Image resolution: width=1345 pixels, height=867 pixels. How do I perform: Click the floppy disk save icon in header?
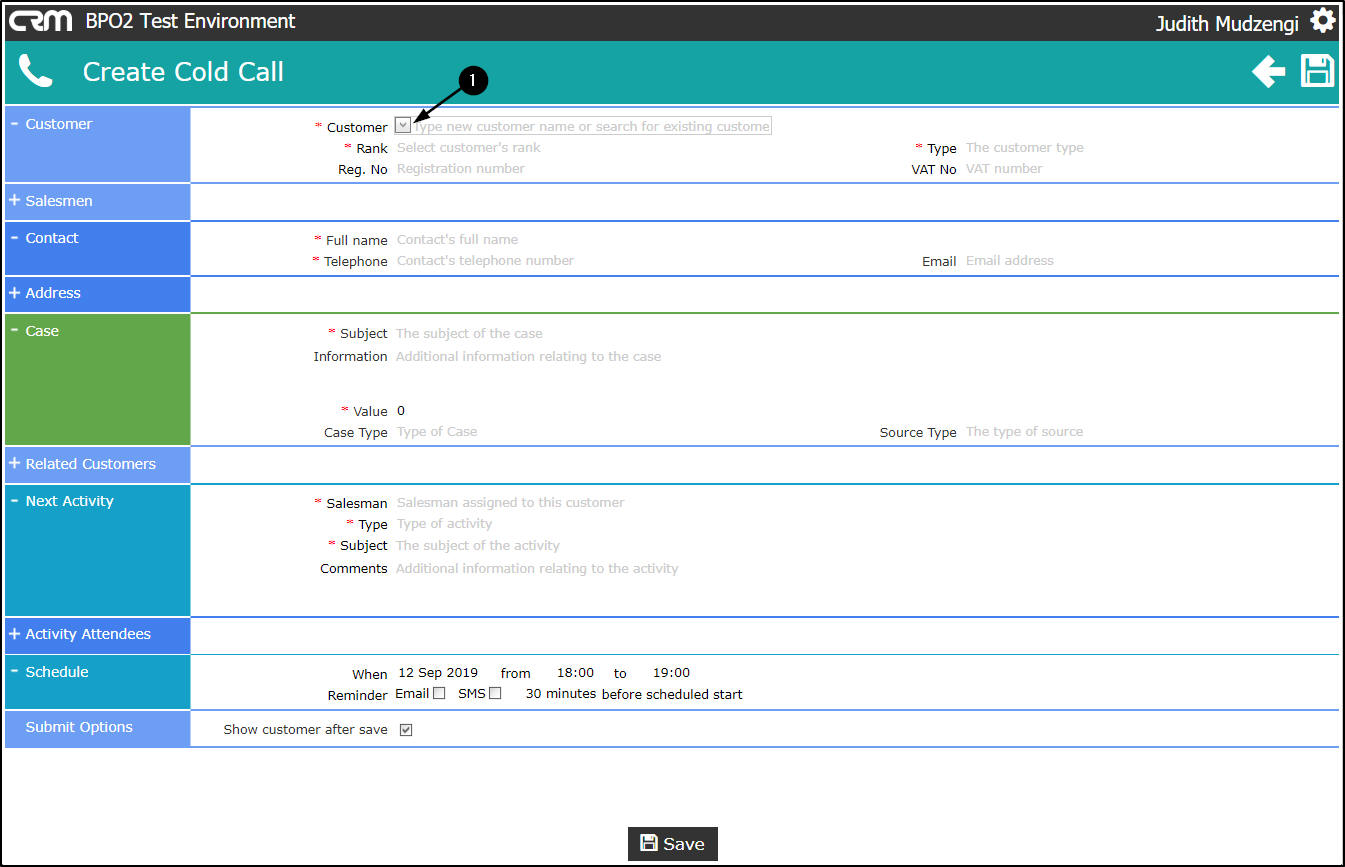(x=1317, y=71)
